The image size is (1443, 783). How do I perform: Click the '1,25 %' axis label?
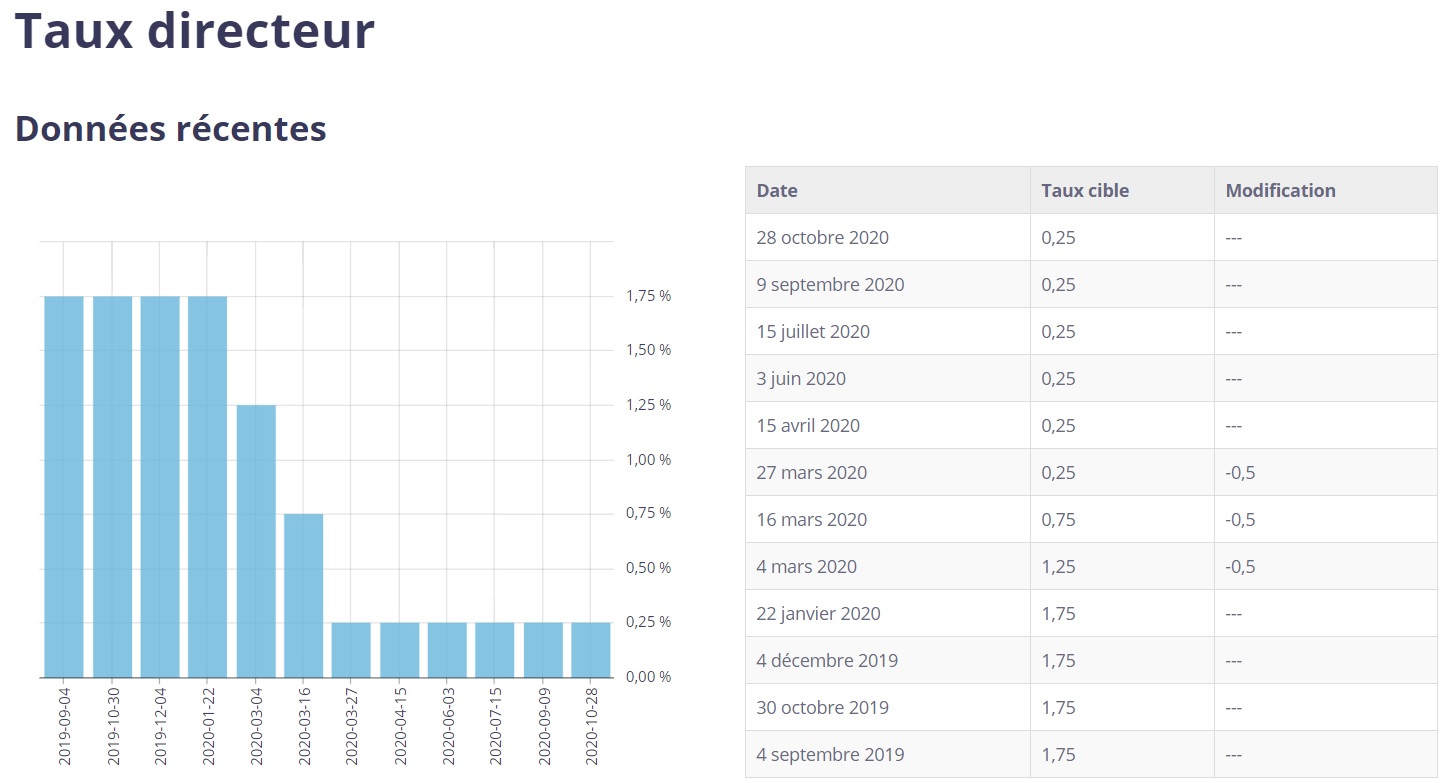(649, 405)
